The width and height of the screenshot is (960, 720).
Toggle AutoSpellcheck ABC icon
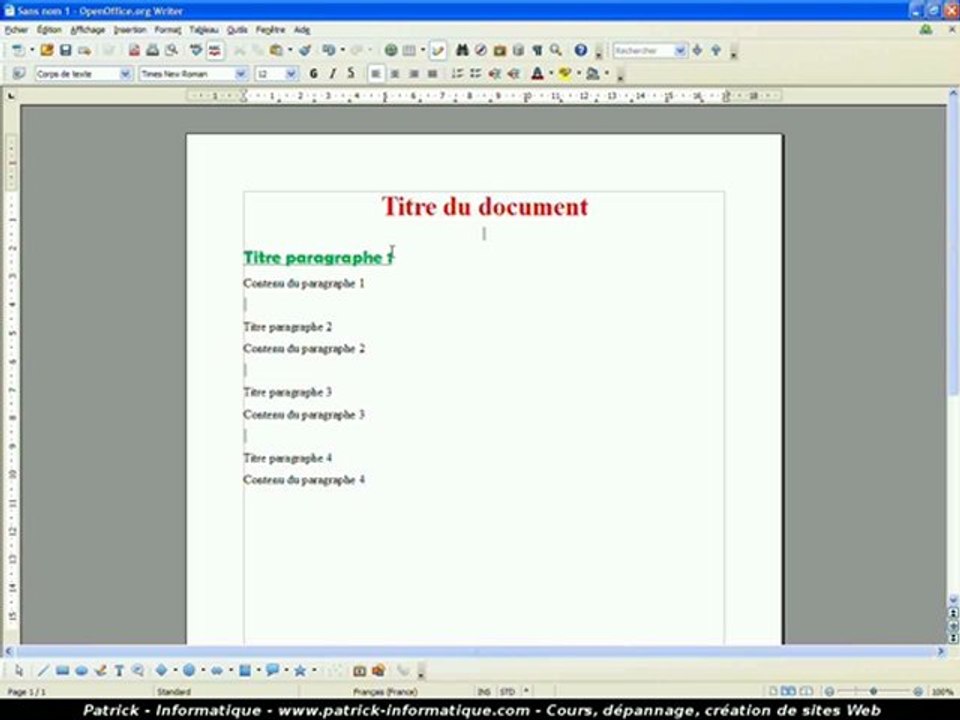214,50
